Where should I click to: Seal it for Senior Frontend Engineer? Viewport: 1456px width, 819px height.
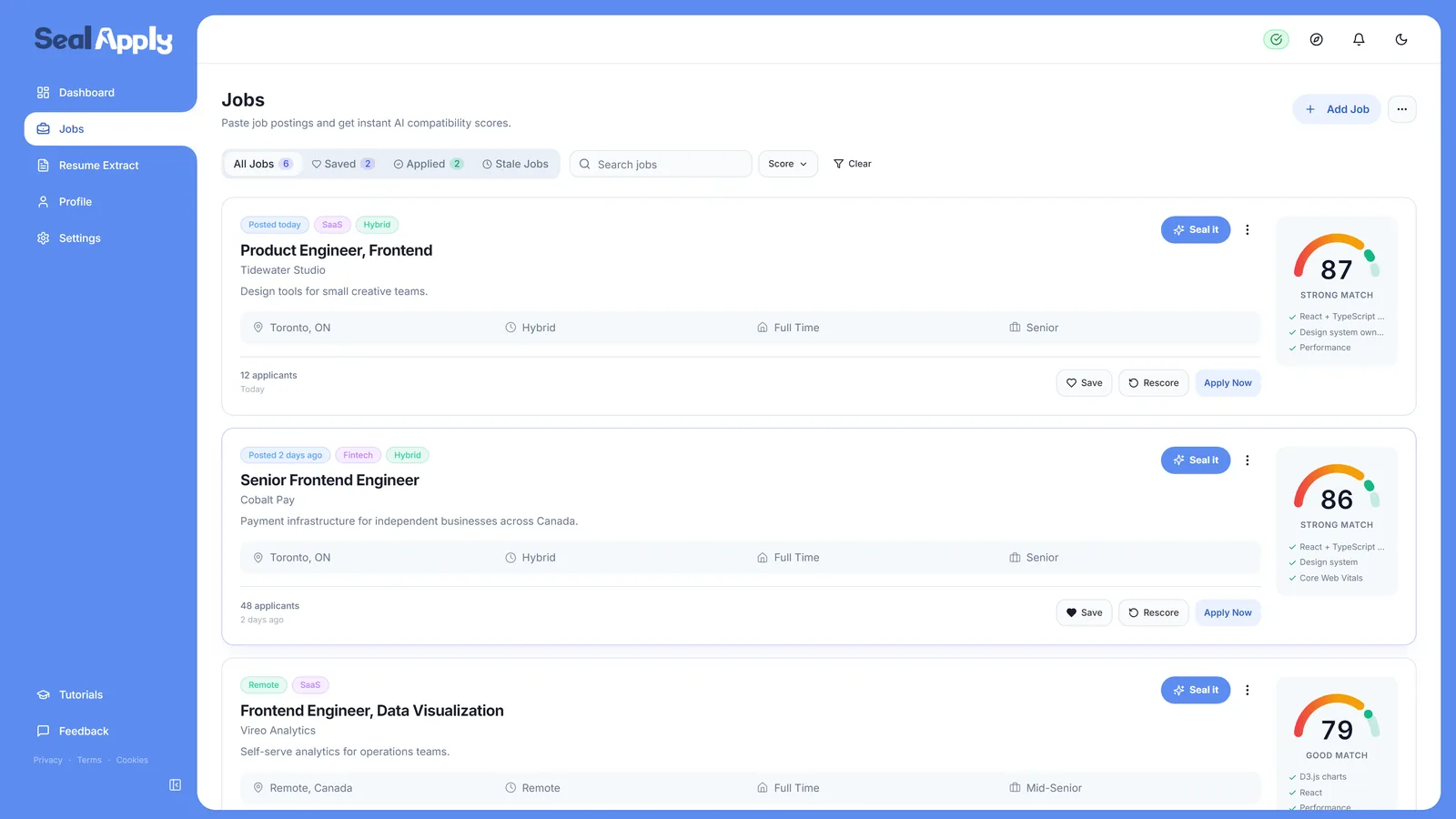pyautogui.click(x=1195, y=460)
